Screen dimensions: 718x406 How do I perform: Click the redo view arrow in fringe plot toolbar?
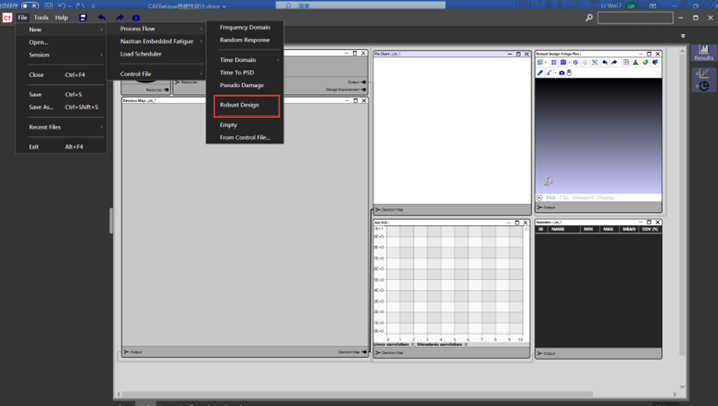coord(614,62)
